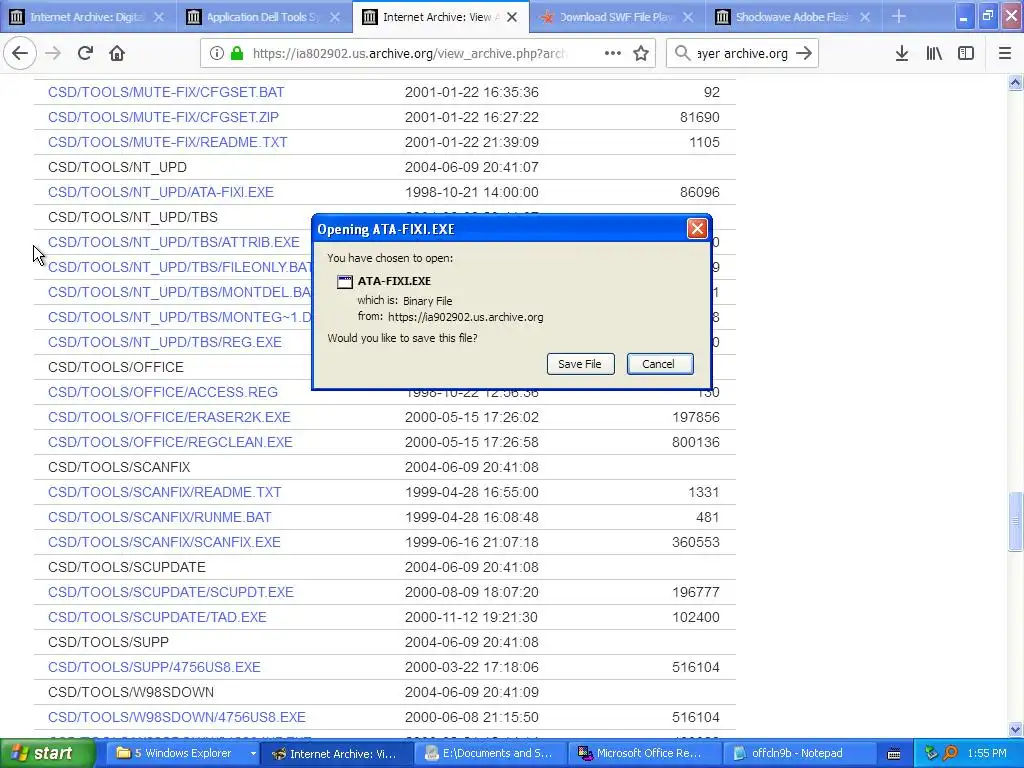The height and width of the screenshot is (768, 1024).
Task: Click Save File in the dialog
Action: point(580,364)
